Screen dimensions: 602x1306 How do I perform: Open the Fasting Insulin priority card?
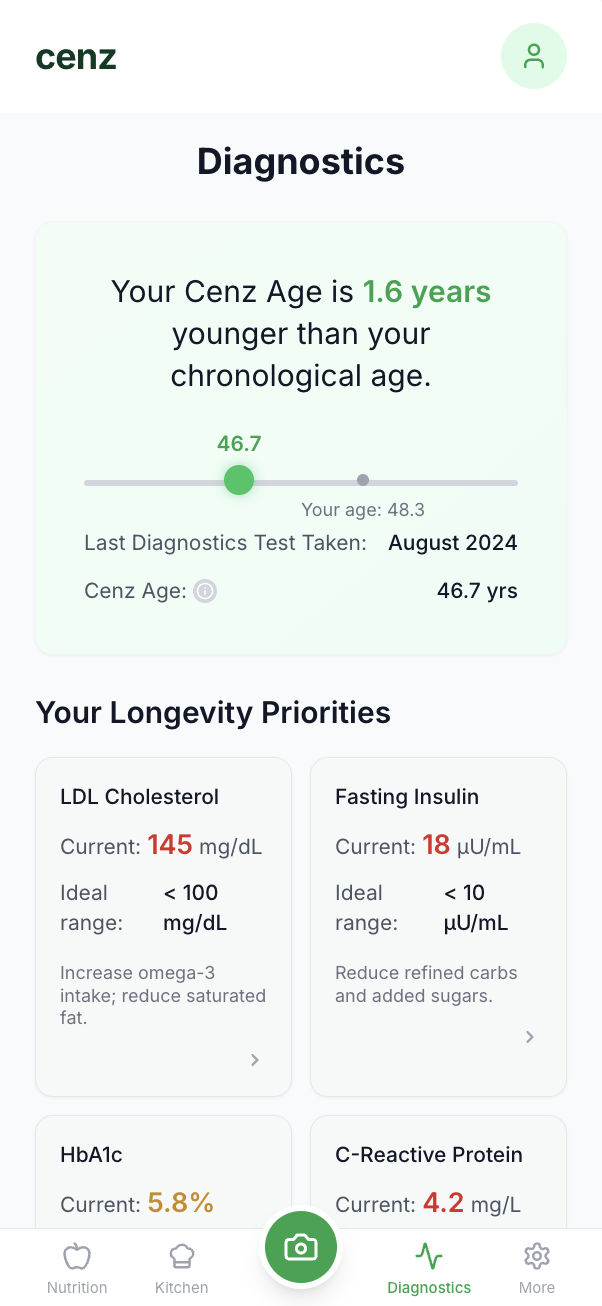point(438,926)
